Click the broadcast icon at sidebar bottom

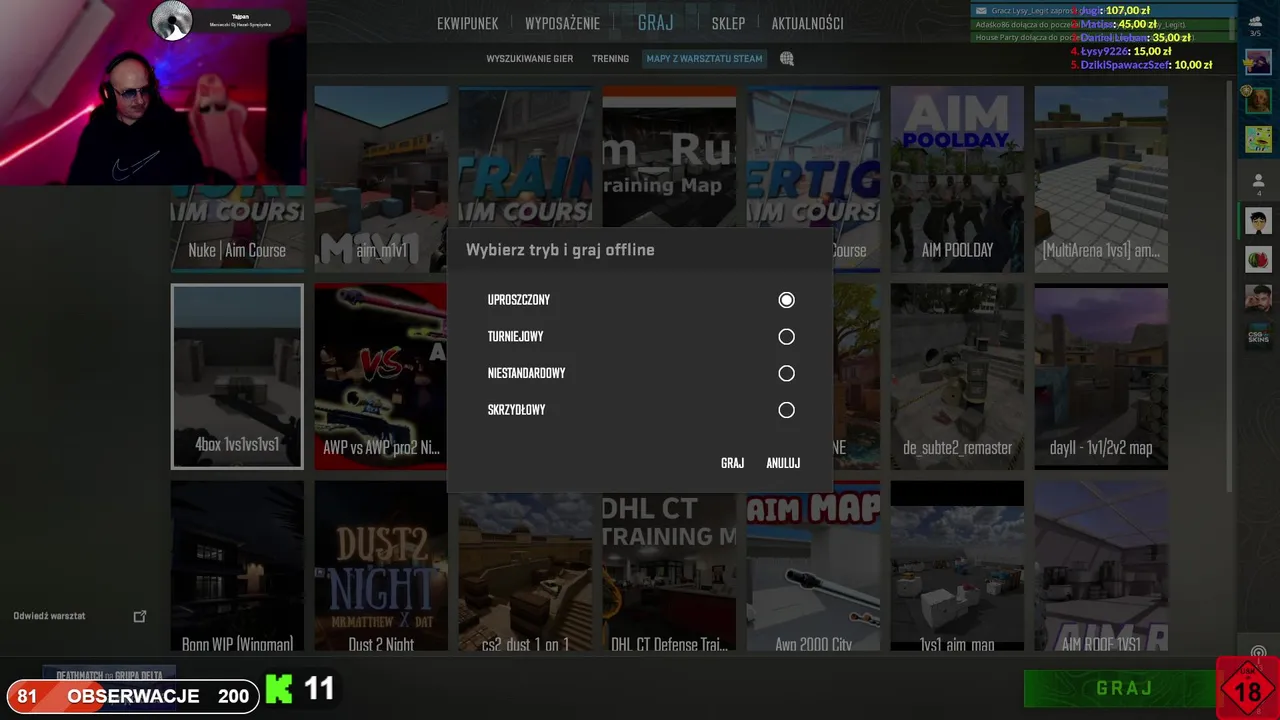[1258, 654]
